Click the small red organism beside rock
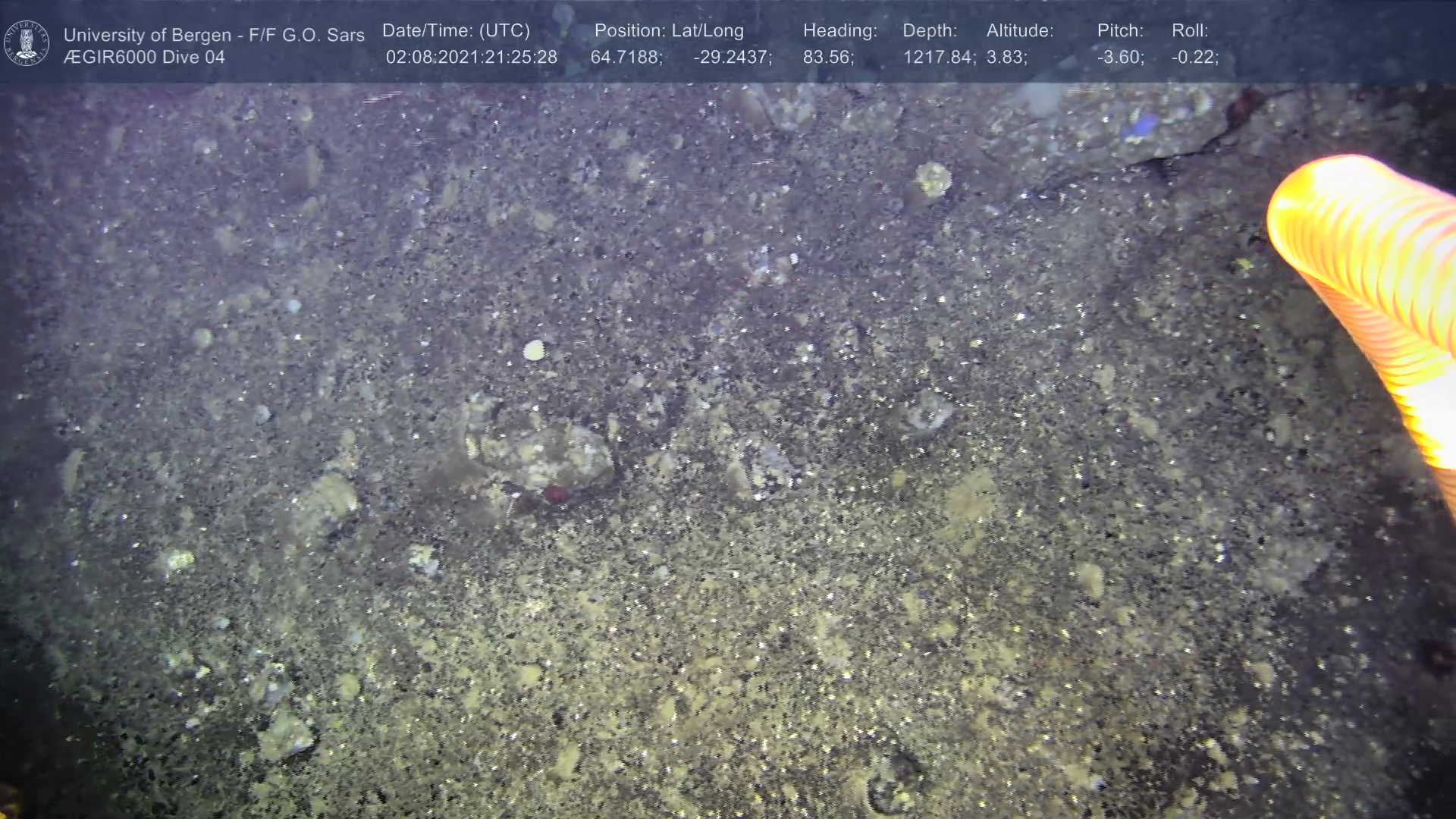1456x819 pixels. 556,494
